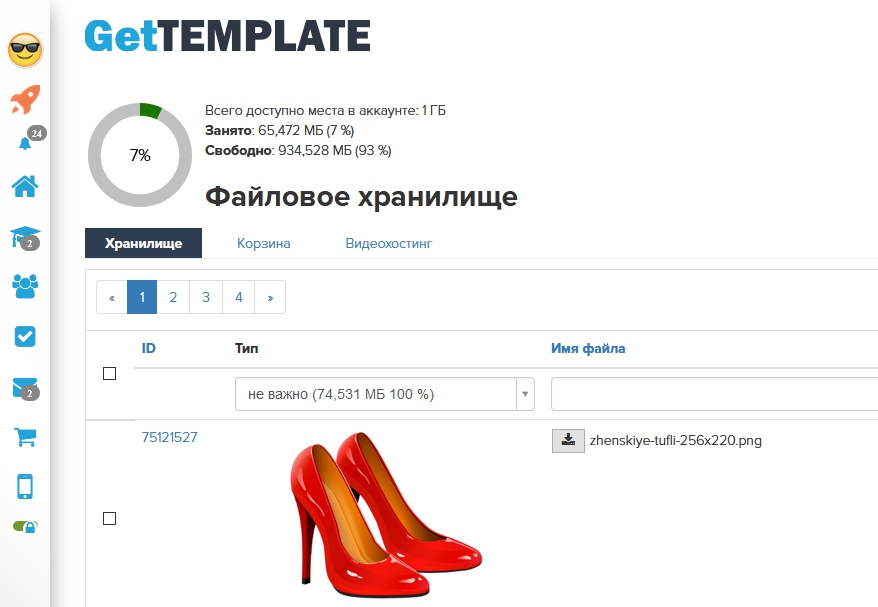
Task: Expand the file type filter dropdown
Action: (x=385, y=394)
